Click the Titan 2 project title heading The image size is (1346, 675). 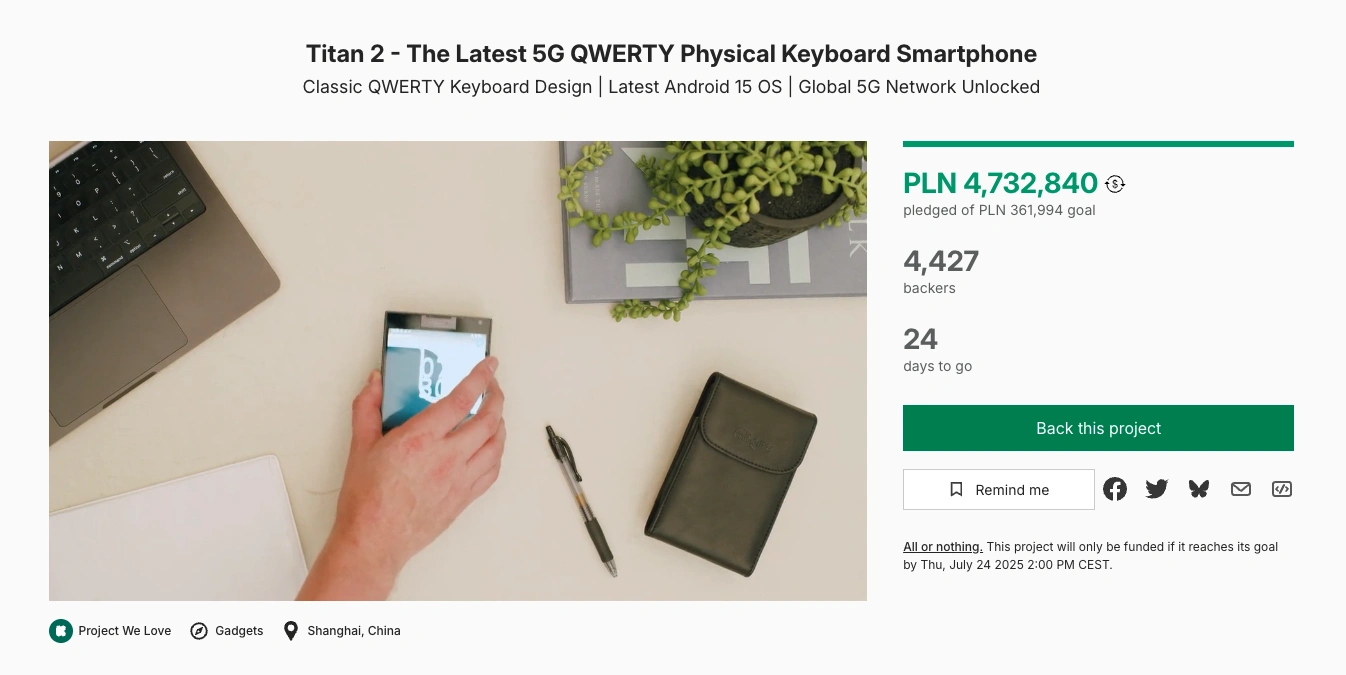[671, 53]
